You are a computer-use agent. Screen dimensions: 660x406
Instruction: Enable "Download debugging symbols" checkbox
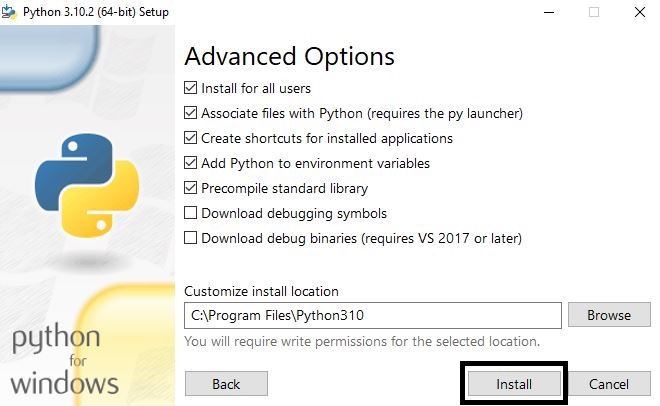point(190,213)
